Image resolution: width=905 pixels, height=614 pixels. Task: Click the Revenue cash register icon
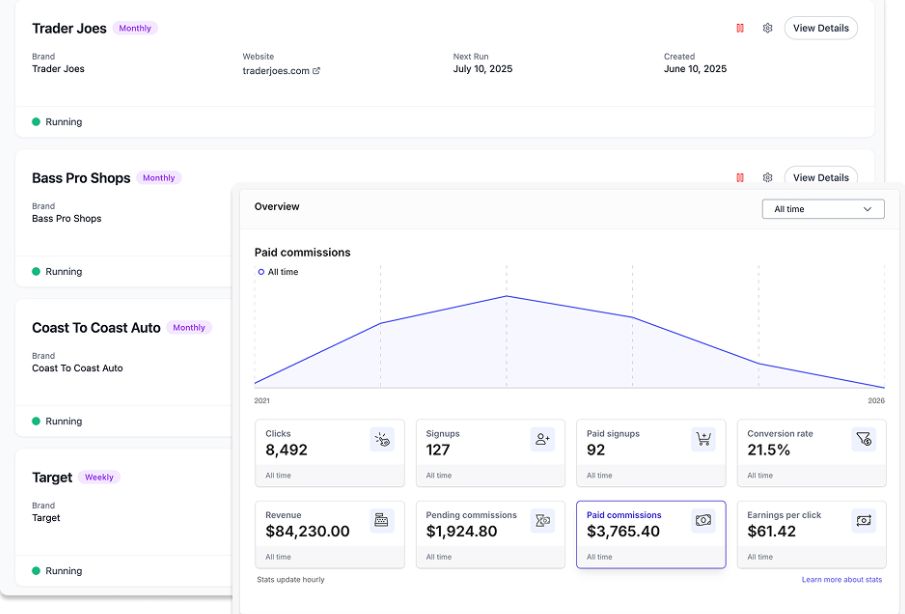(x=382, y=520)
